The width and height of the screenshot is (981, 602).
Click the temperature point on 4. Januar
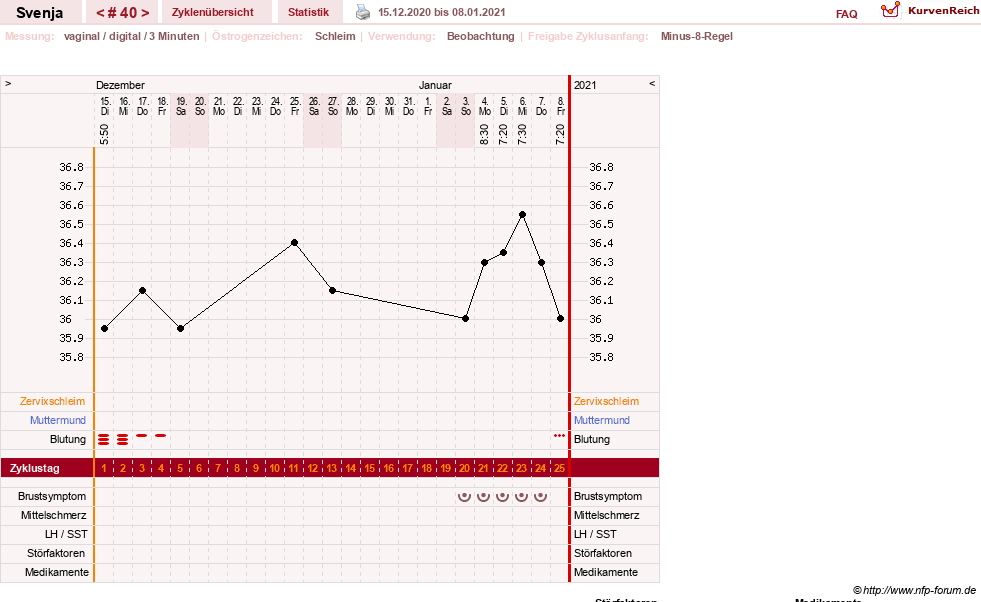click(484, 262)
